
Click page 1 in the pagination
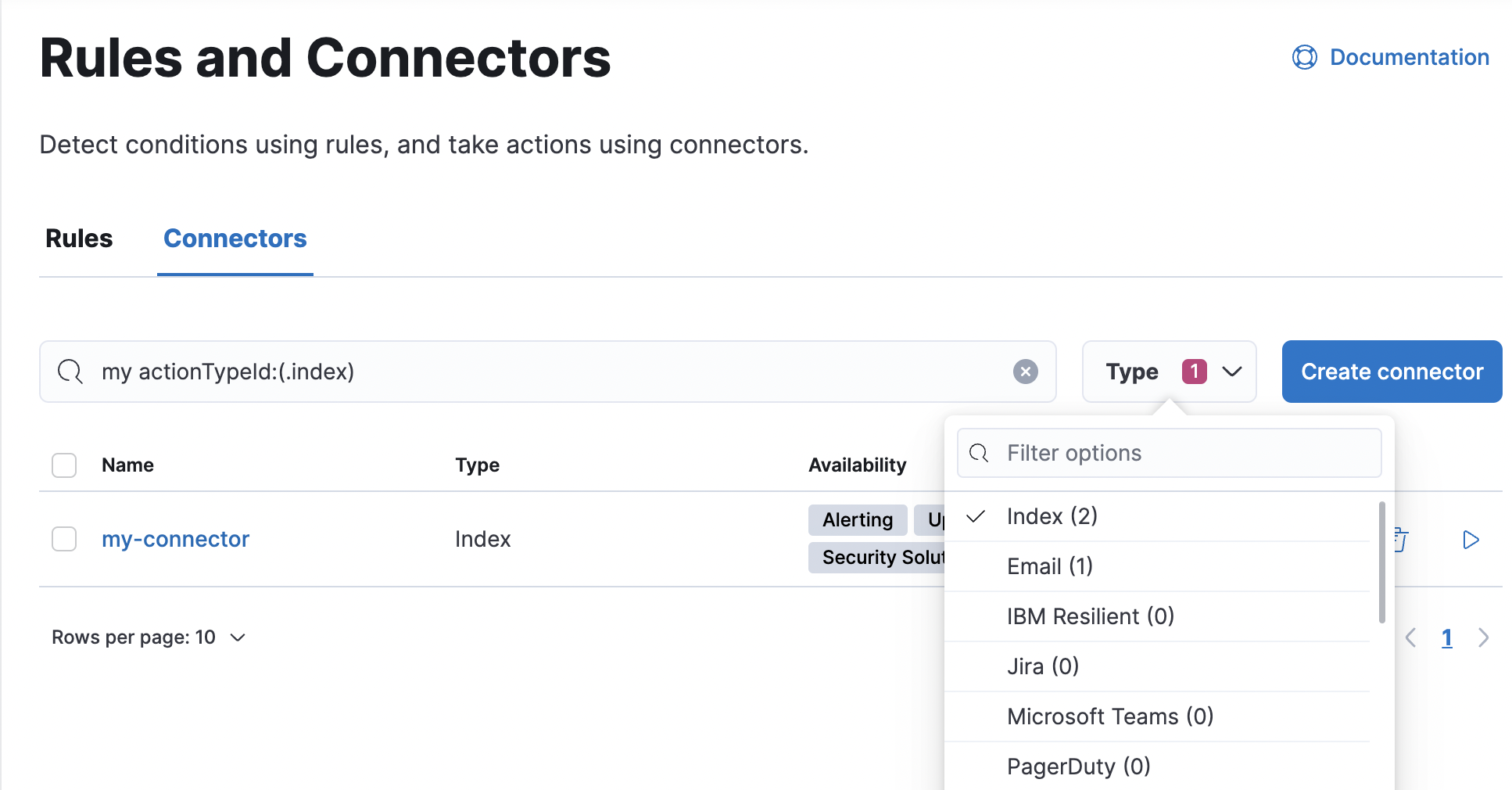click(1447, 637)
